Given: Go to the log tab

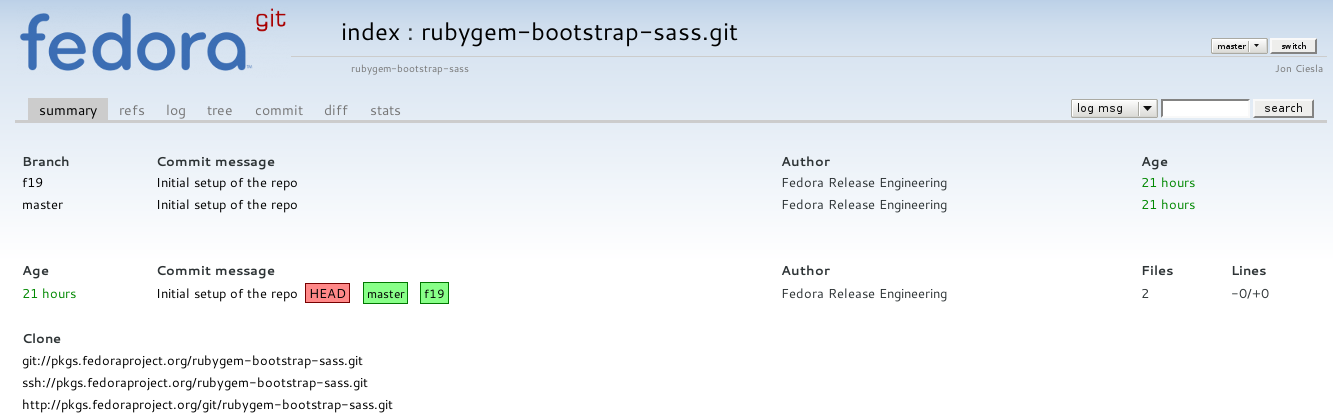Looking at the screenshot, I should (176, 111).
